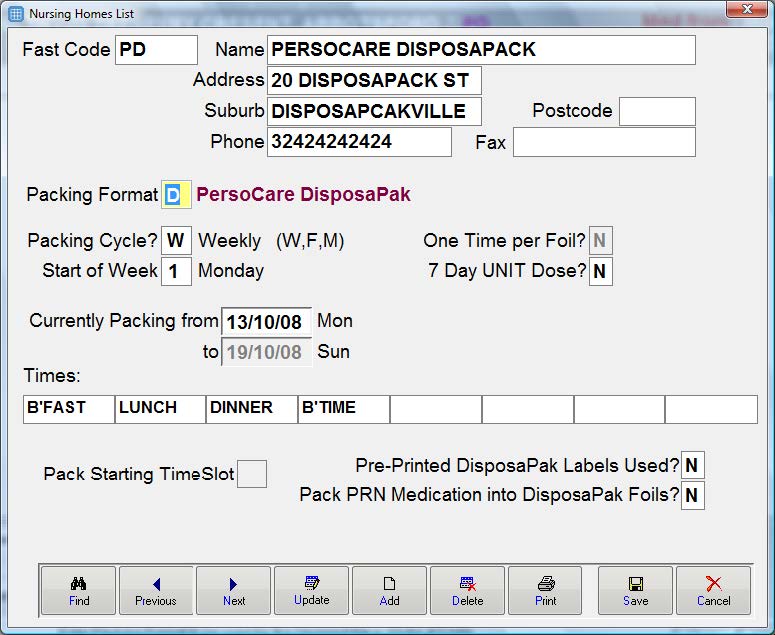
Task: Select the Packing Format field D
Action: (176, 195)
